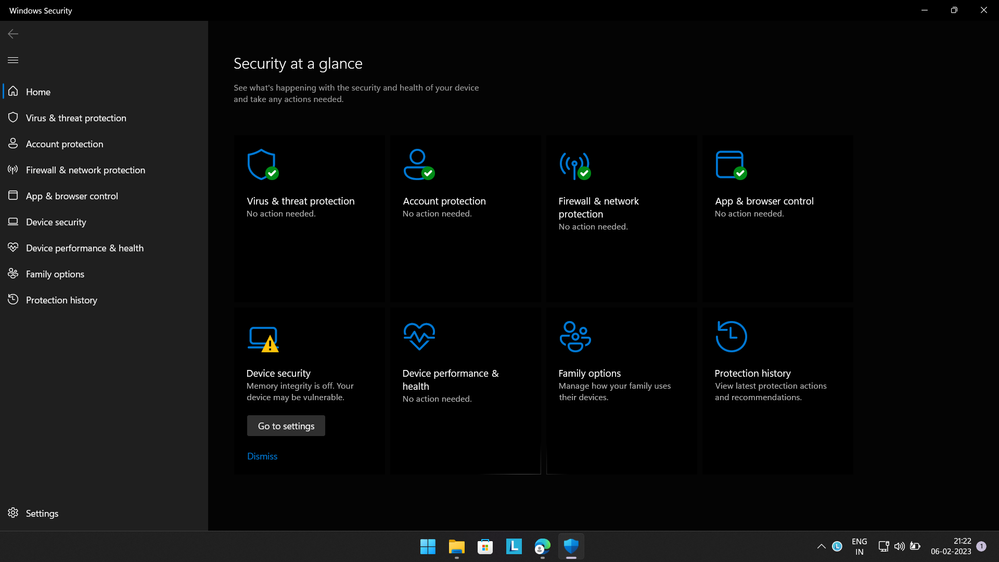This screenshot has width=999, height=562.
Task: Click the window icon beside App & browser control in sidebar
Action: click(x=13, y=196)
